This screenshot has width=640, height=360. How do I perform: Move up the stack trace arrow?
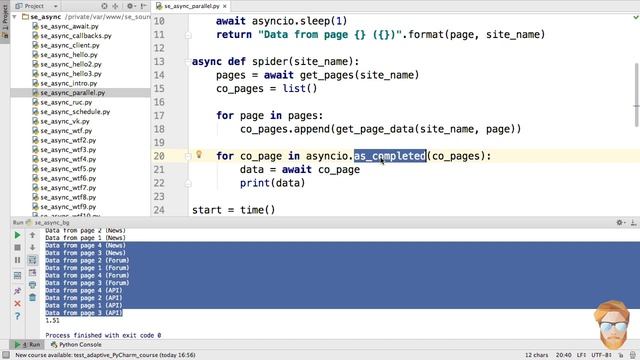pos(32,235)
